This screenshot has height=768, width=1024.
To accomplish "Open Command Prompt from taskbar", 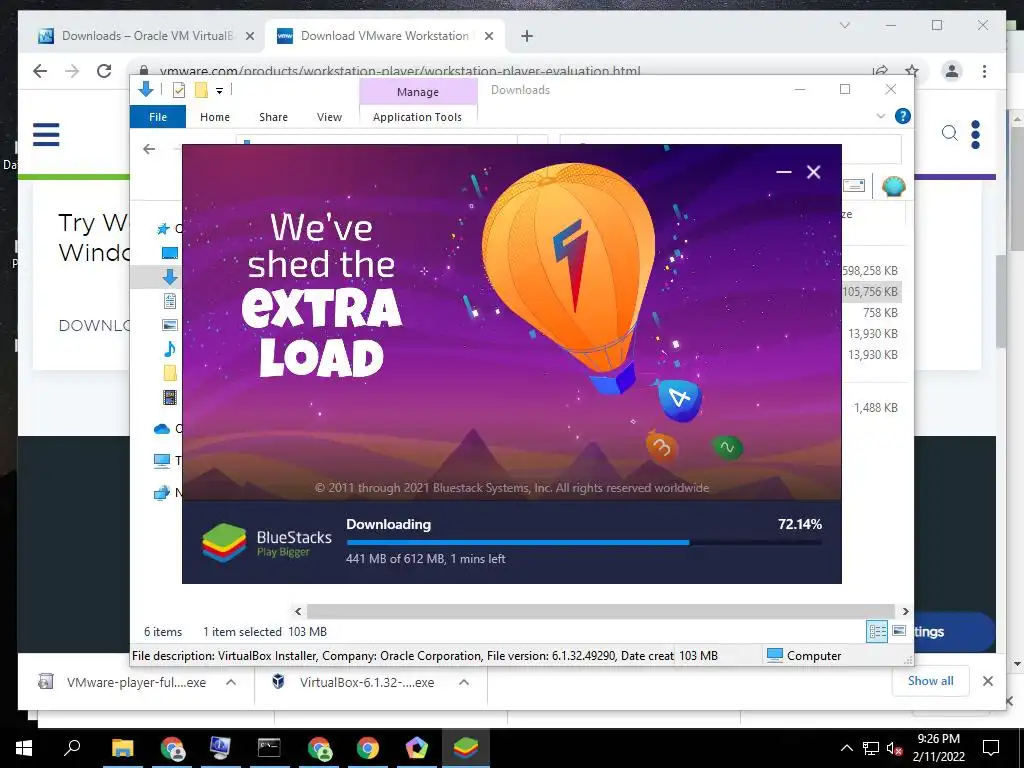I will tap(269, 748).
